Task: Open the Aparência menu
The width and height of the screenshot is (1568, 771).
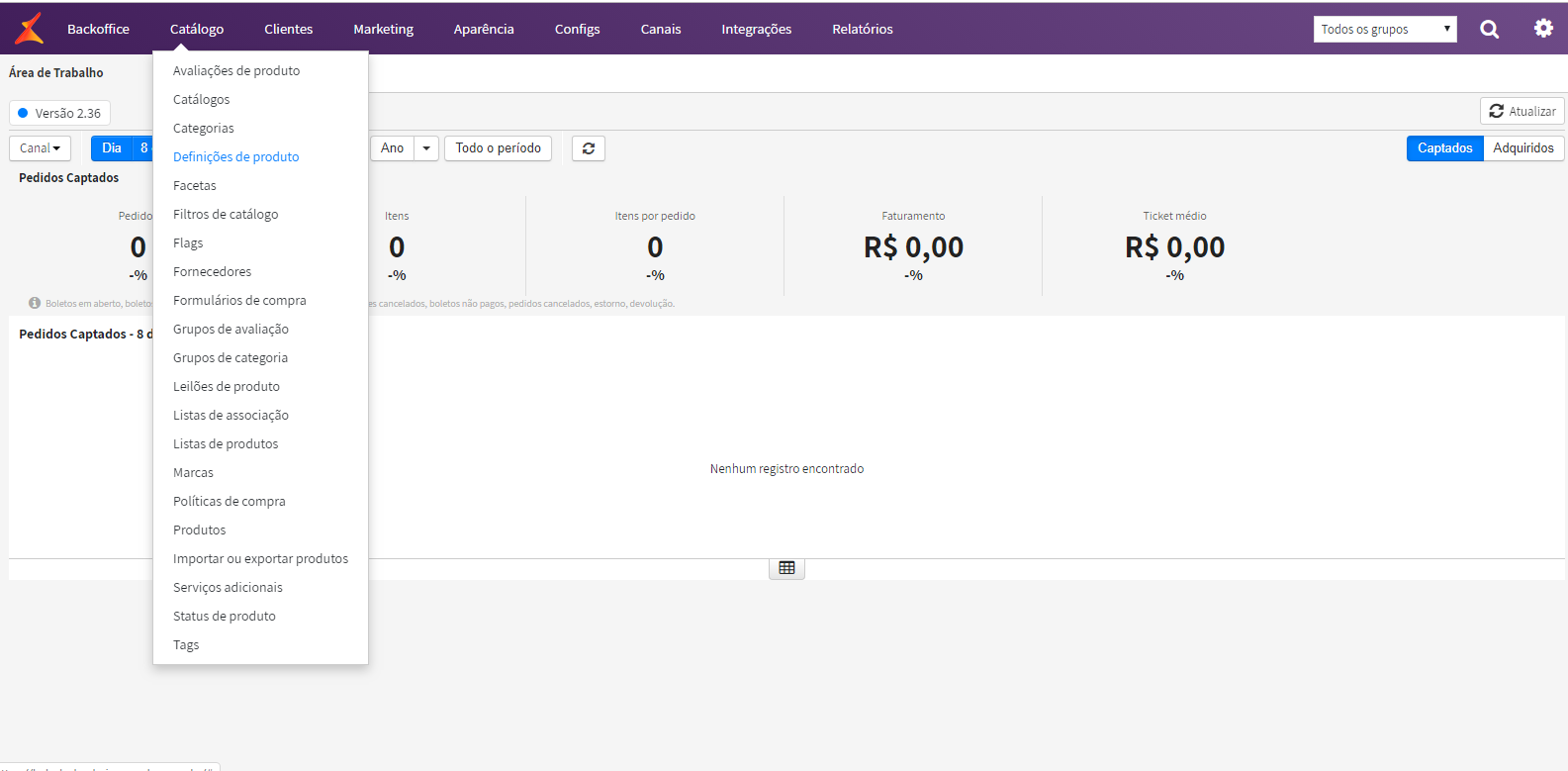Action: [x=484, y=29]
